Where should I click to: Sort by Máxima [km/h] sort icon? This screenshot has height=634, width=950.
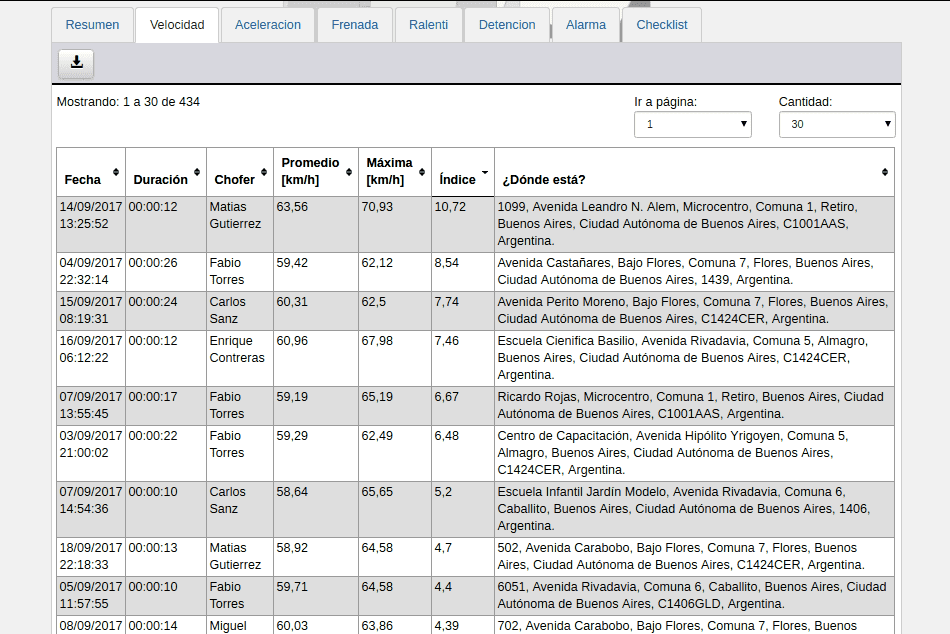422,172
